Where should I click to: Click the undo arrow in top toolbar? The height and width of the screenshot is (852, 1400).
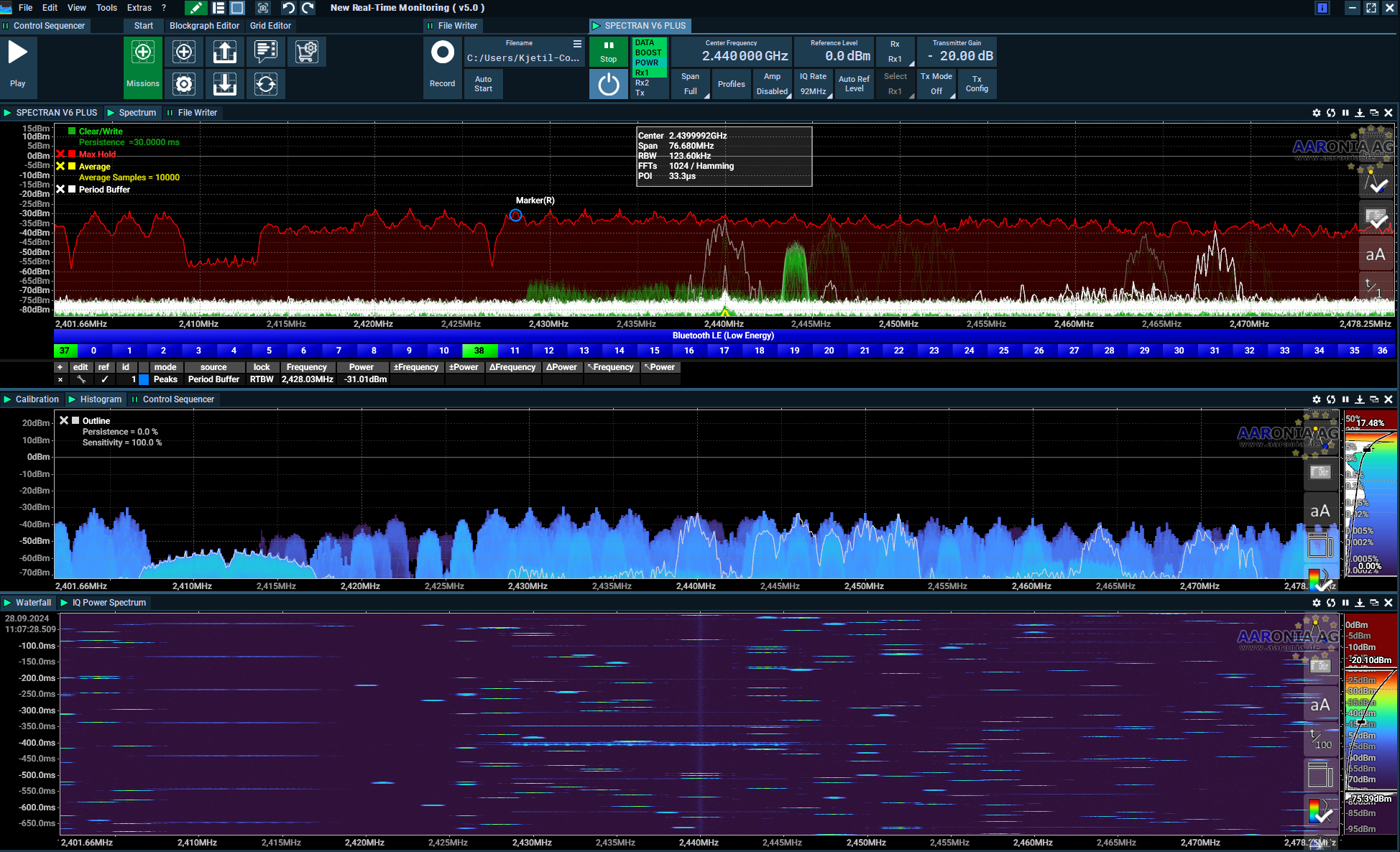288,8
